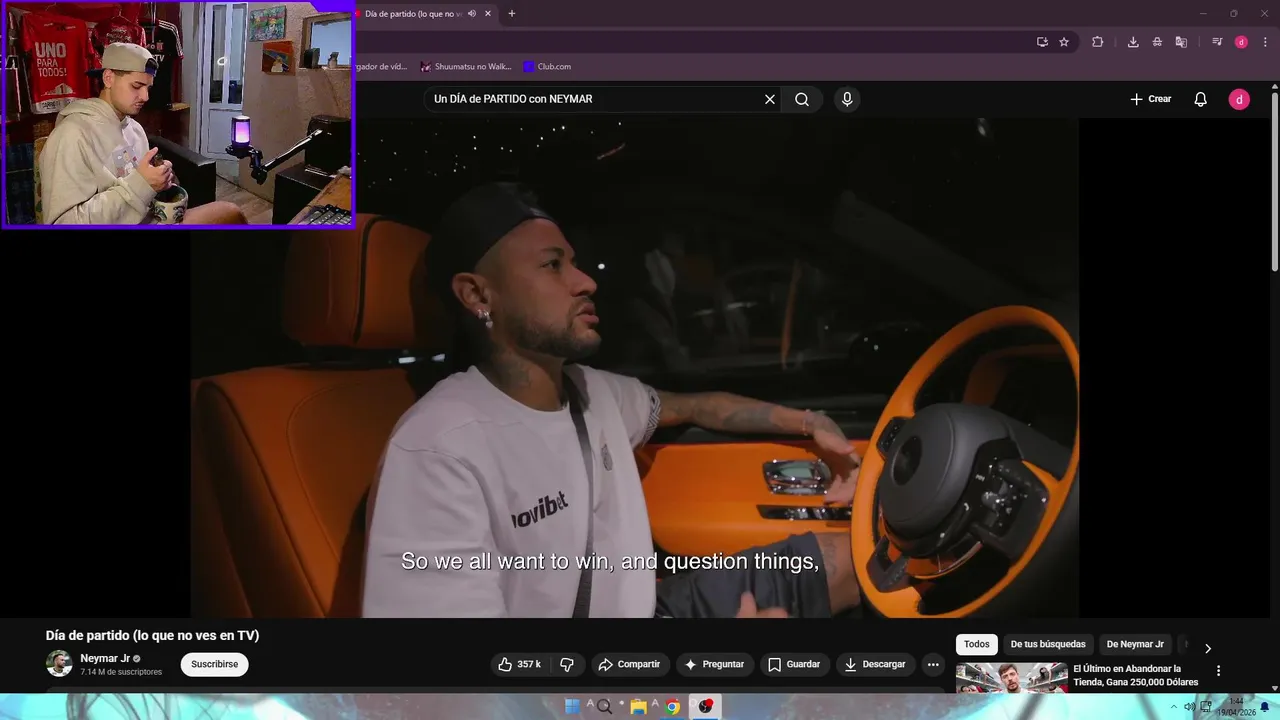This screenshot has height=720, width=1280.
Task: Open more actions menu beside Descargar
Action: click(x=933, y=664)
